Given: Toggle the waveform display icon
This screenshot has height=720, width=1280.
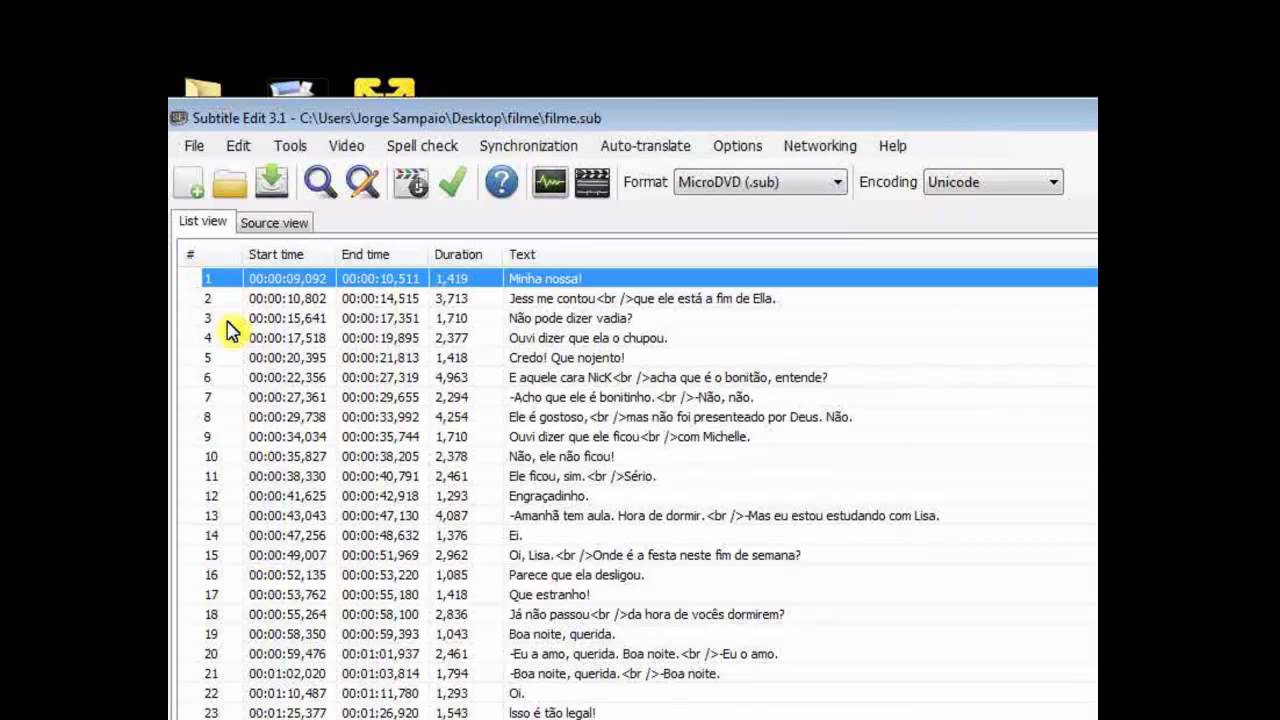Looking at the screenshot, I should pyautogui.click(x=550, y=182).
